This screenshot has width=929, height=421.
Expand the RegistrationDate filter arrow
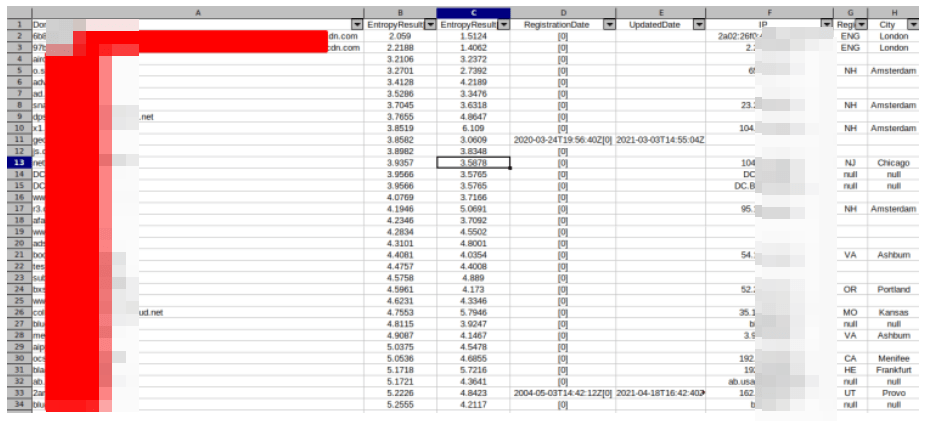pyautogui.click(x=609, y=24)
